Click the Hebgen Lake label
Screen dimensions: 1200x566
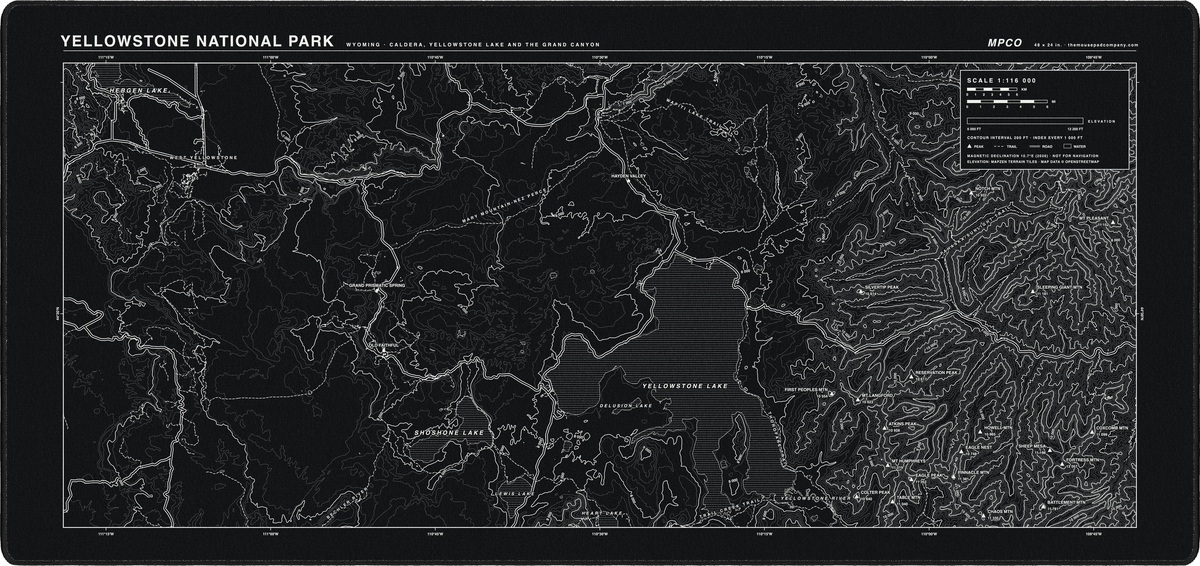click(x=141, y=90)
